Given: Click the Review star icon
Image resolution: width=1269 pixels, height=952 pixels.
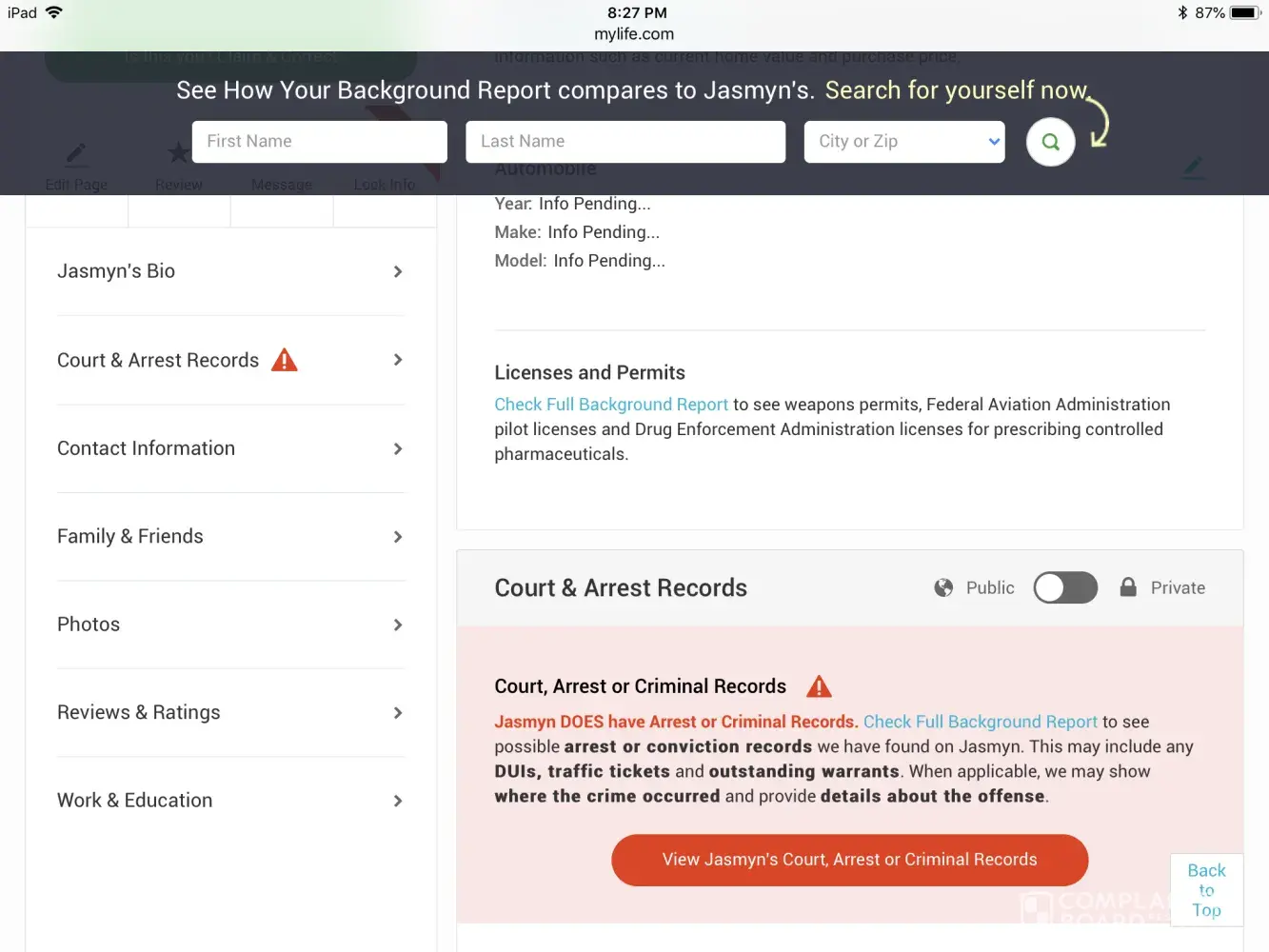Looking at the screenshot, I should [x=178, y=152].
